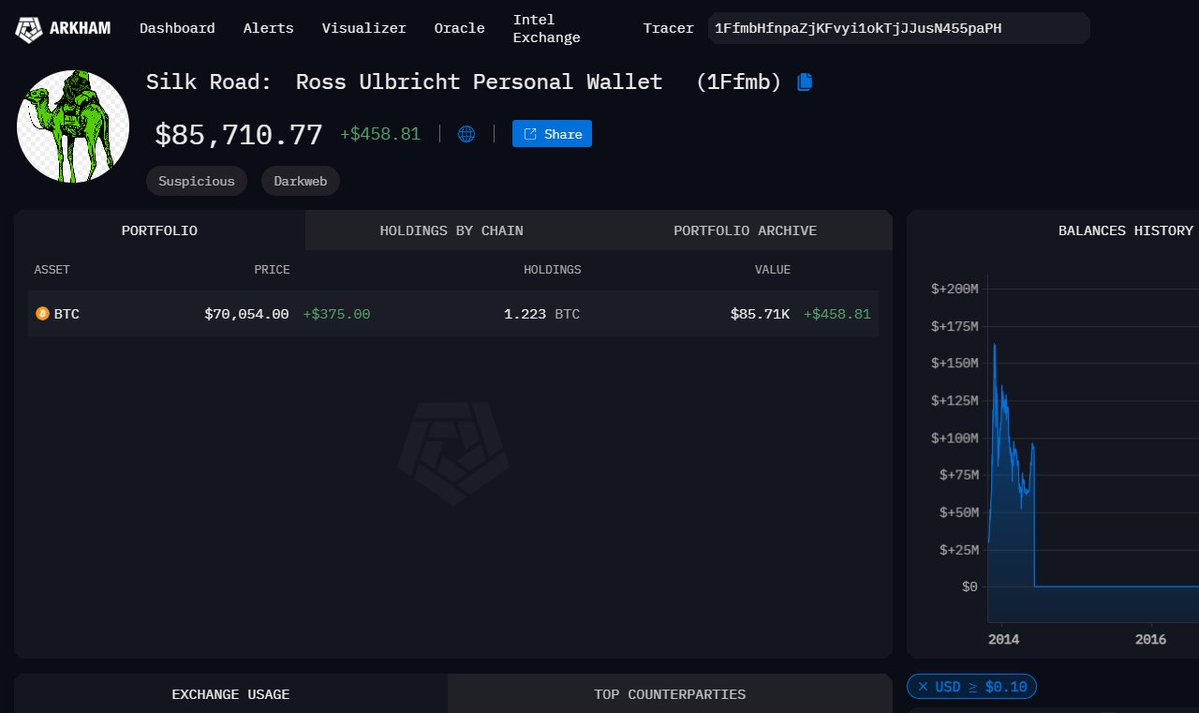Open the Dashboard menu item
Image resolution: width=1199 pixels, height=713 pixels.
point(177,28)
